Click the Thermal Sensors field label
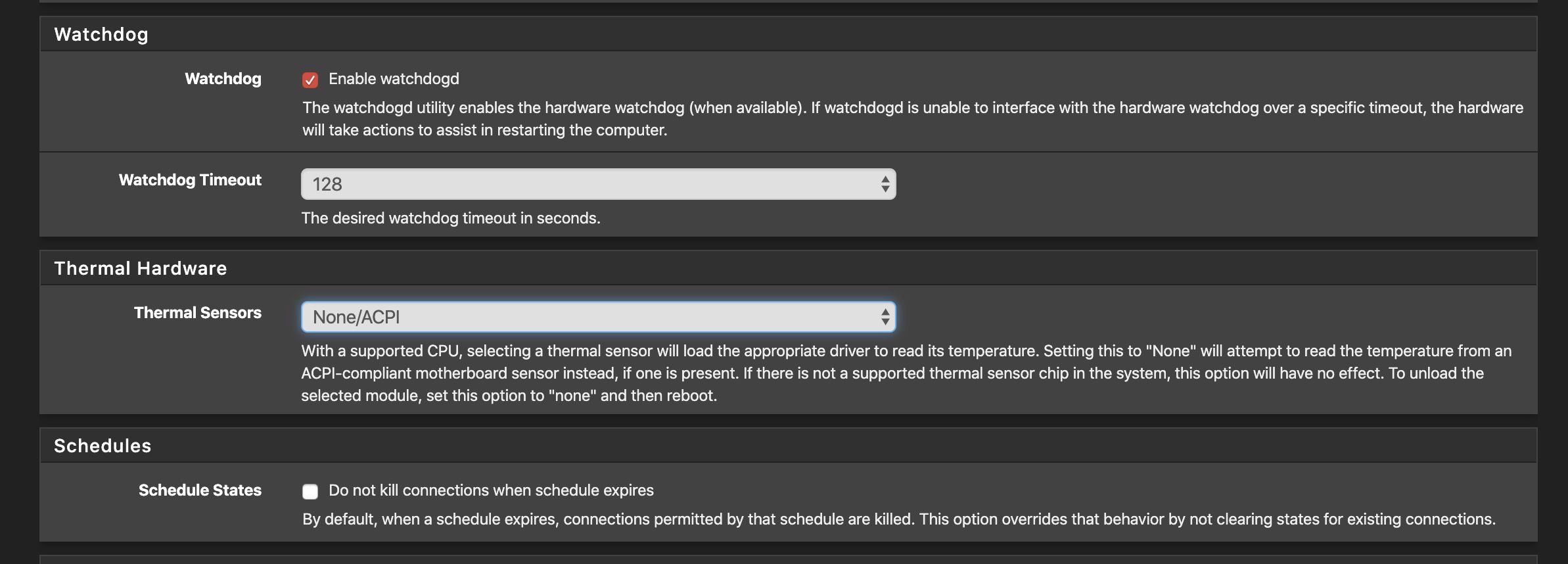 198,313
